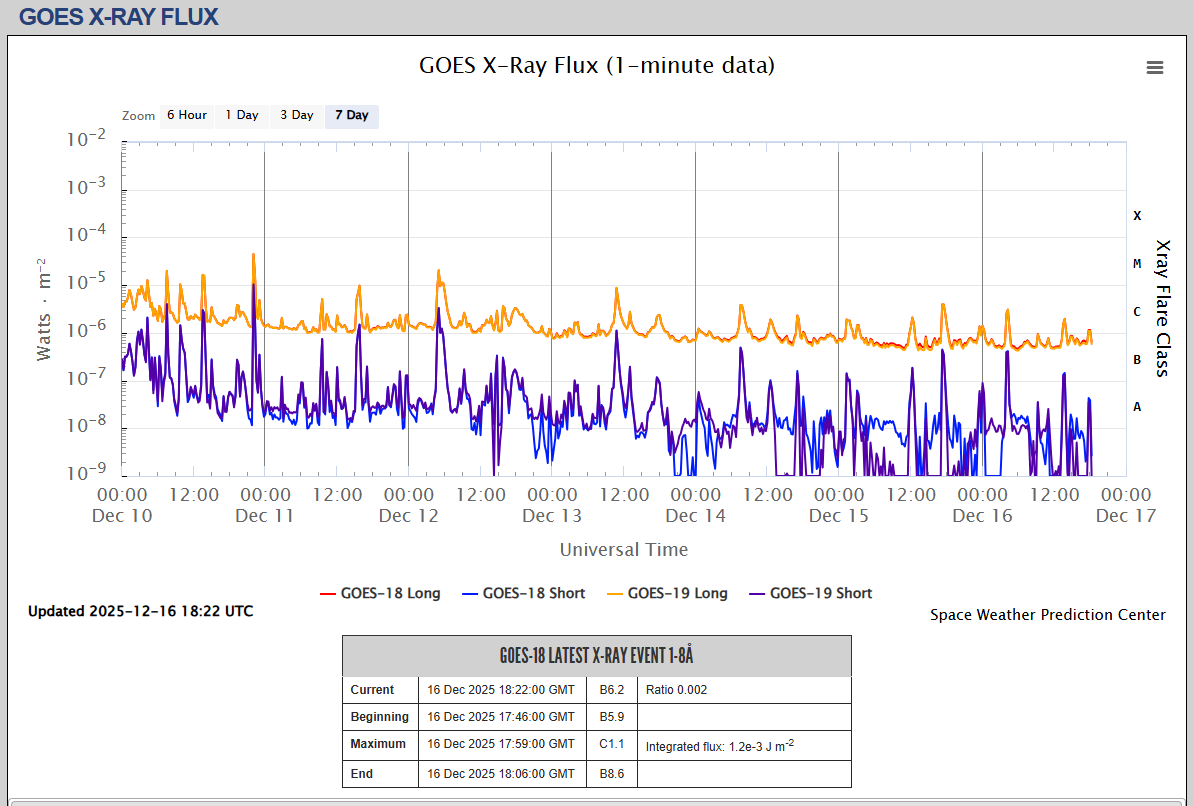Click the orange GOES-19 Long legend line
Viewport: 1193px width, 806px height.
(612, 593)
